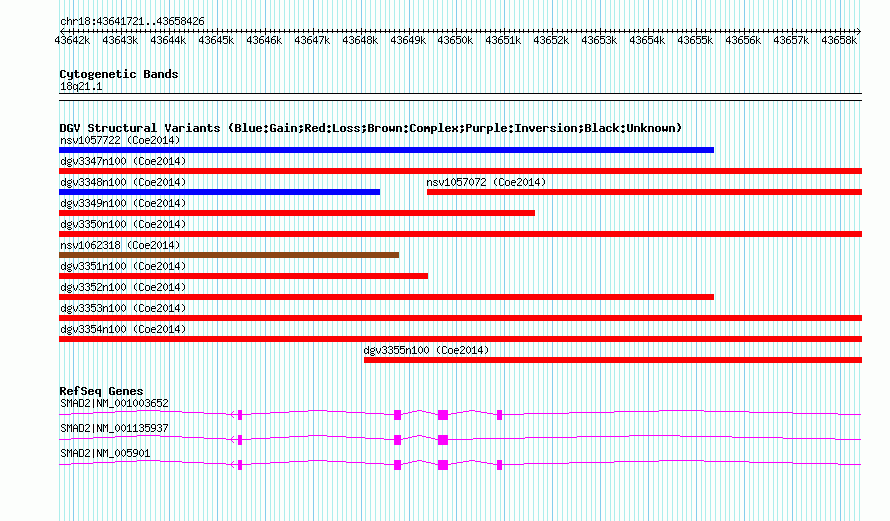Click the 43652k ruler tick label
The image size is (890, 521).
[551, 40]
